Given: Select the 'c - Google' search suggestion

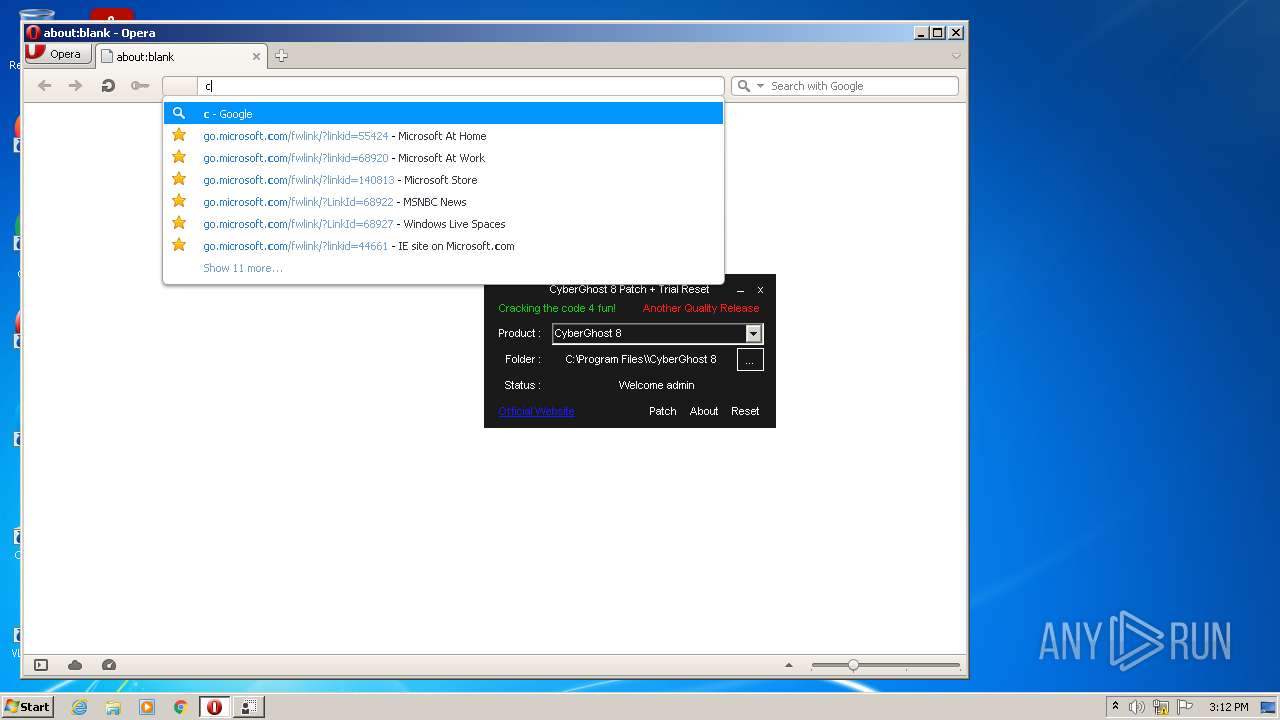Looking at the screenshot, I should pyautogui.click(x=443, y=114).
